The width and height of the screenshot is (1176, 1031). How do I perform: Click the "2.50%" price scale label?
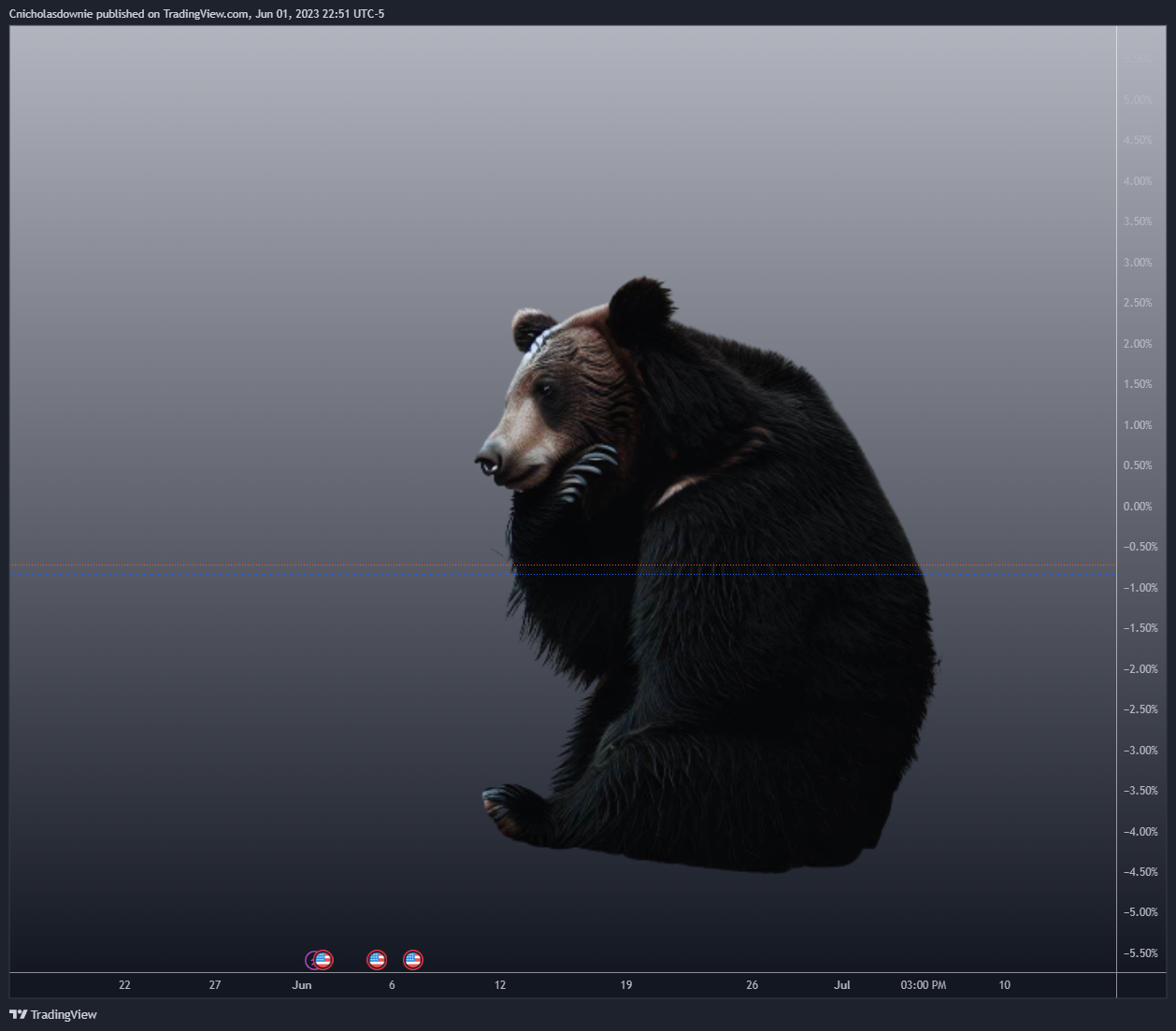click(x=1138, y=303)
